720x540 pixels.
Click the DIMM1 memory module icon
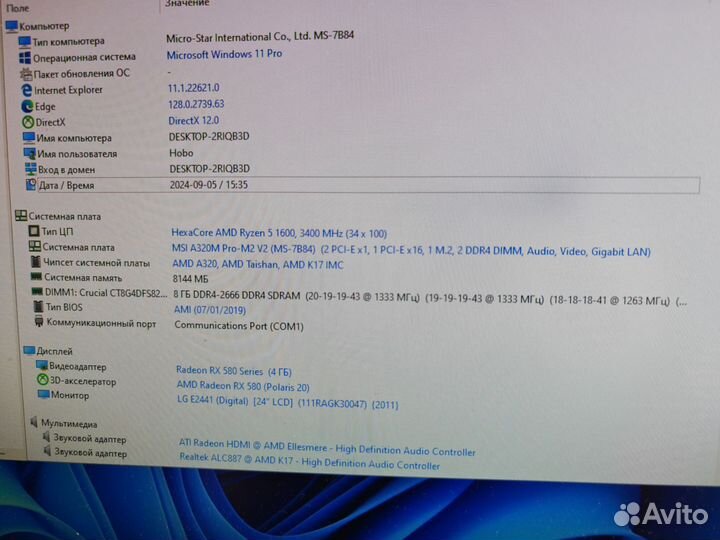coord(37,292)
